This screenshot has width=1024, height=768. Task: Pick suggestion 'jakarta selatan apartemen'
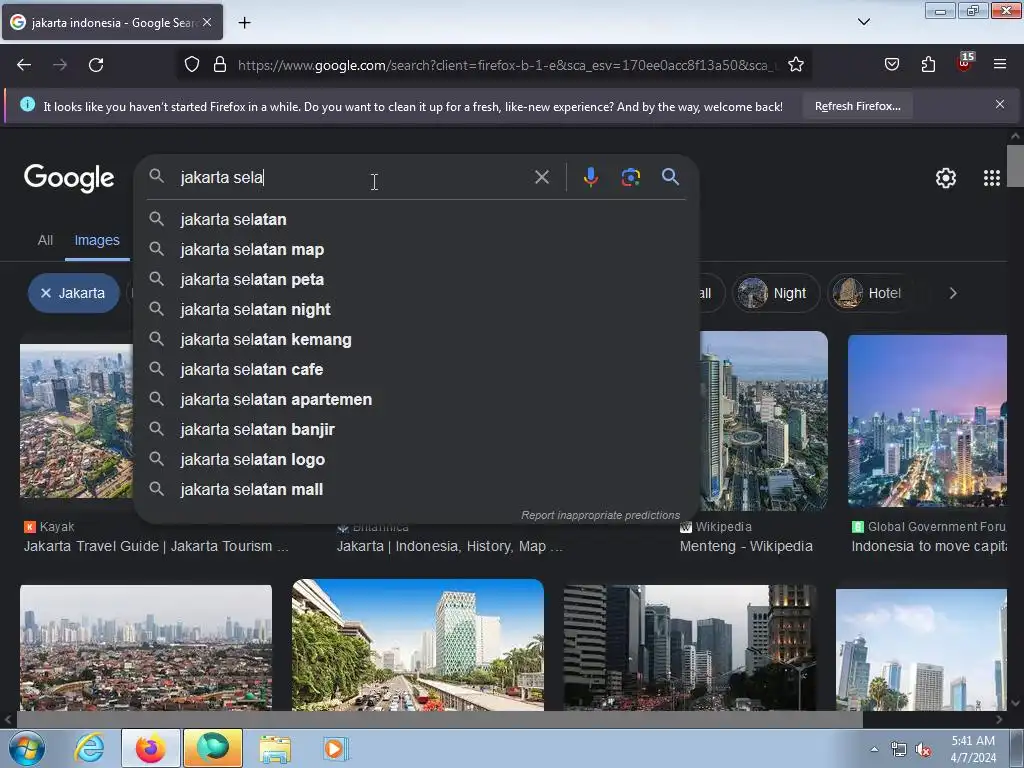coord(417,400)
